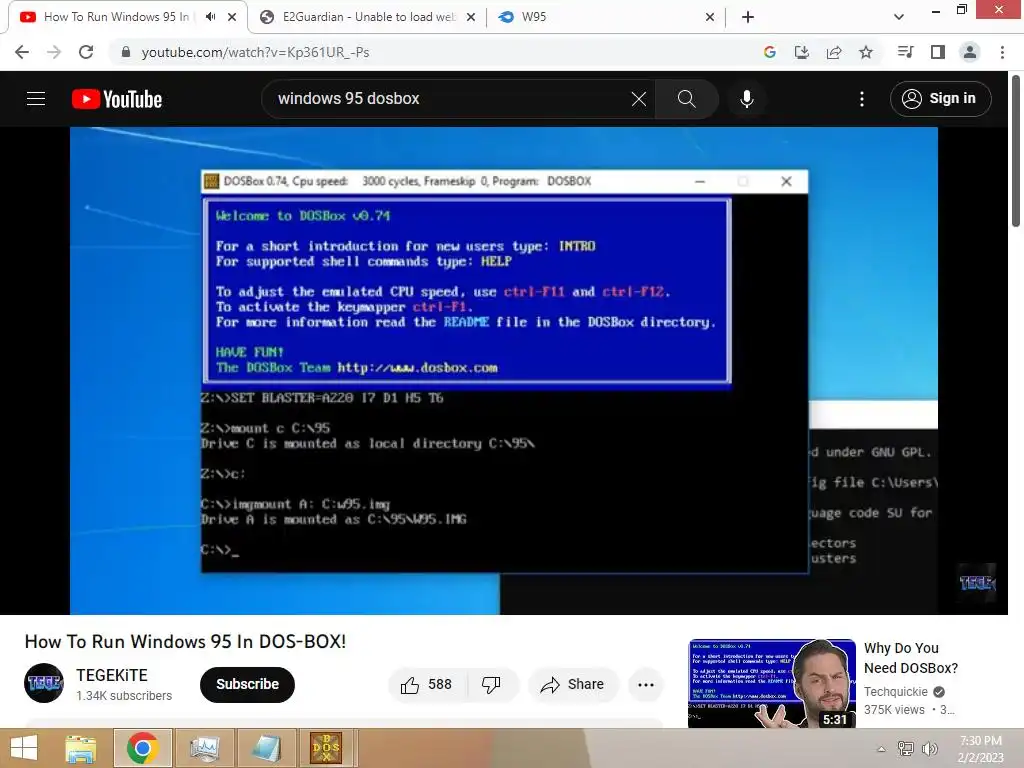The height and width of the screenshot is (768, 1024).
Task: Open the Techquickie video thumbnail
Action: pyautogui.click(x=771, y=683)
